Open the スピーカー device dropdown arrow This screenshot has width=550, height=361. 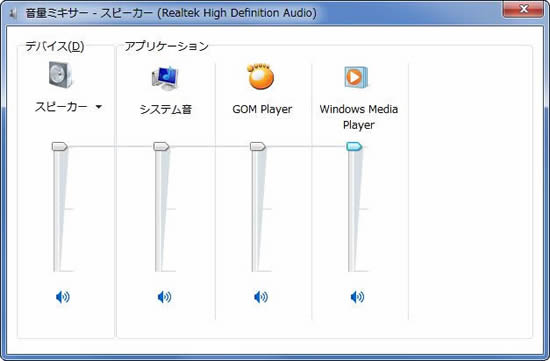[99, 107]
